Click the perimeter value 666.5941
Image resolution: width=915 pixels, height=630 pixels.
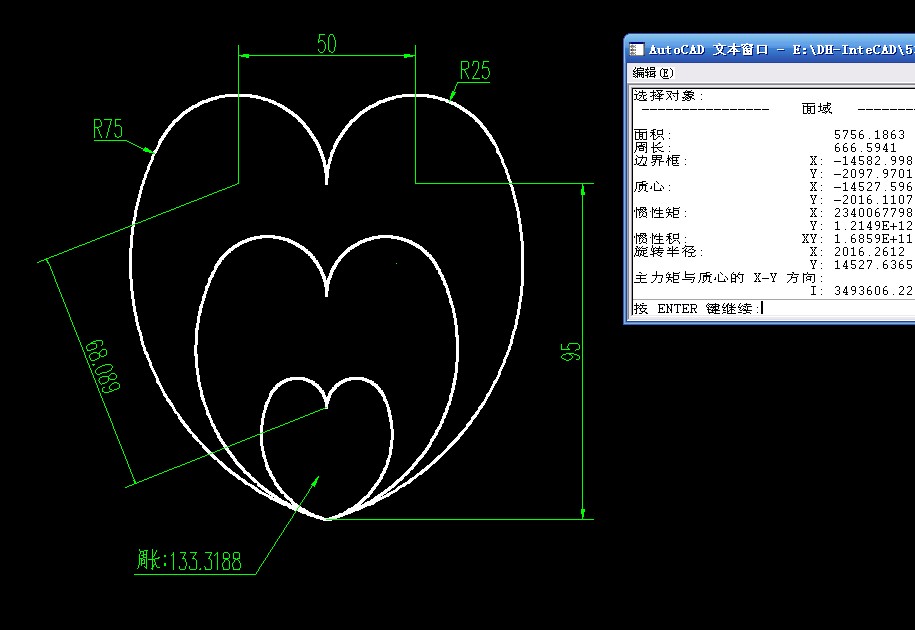click(x=865, y=148)
